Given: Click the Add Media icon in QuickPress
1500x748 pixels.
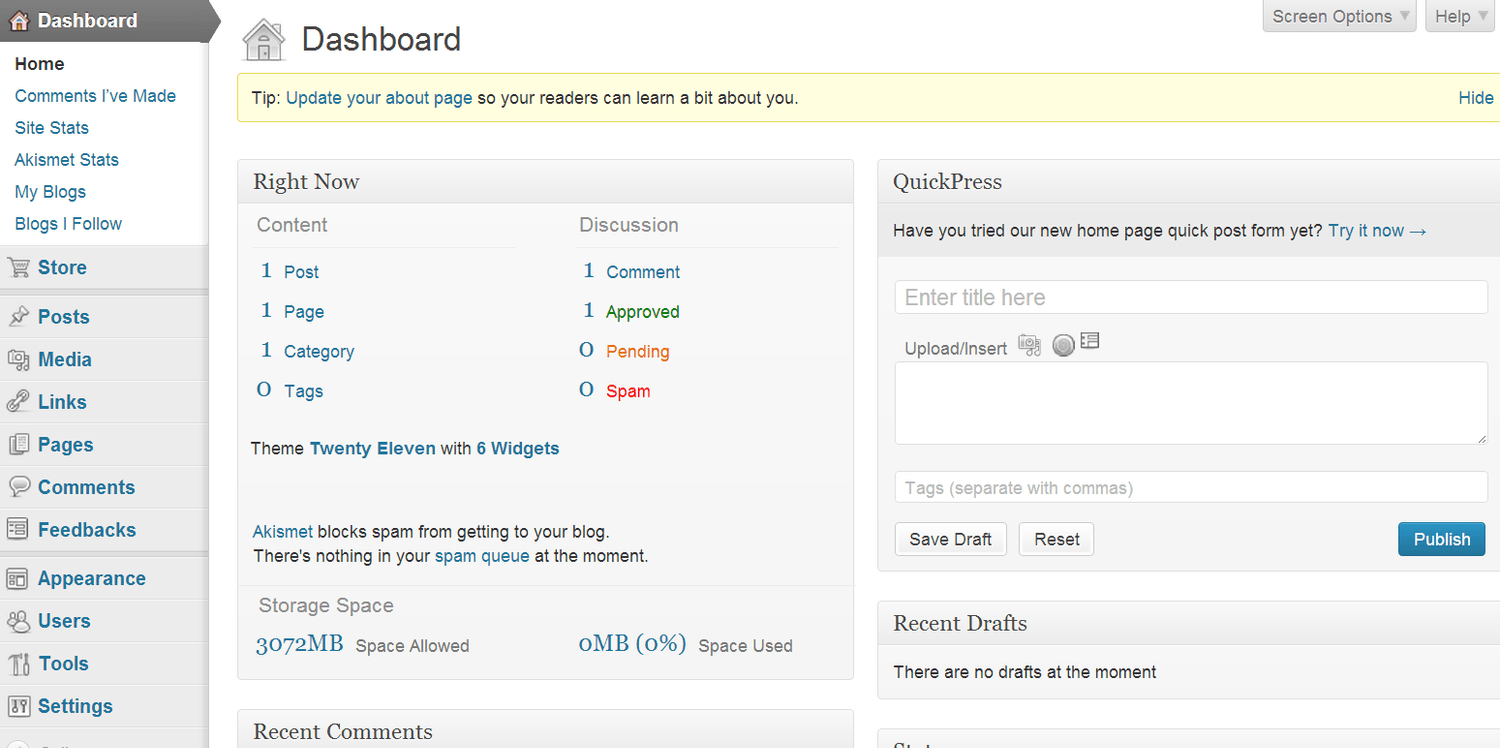Looking at the screenshot, I should pos(1029,345).
